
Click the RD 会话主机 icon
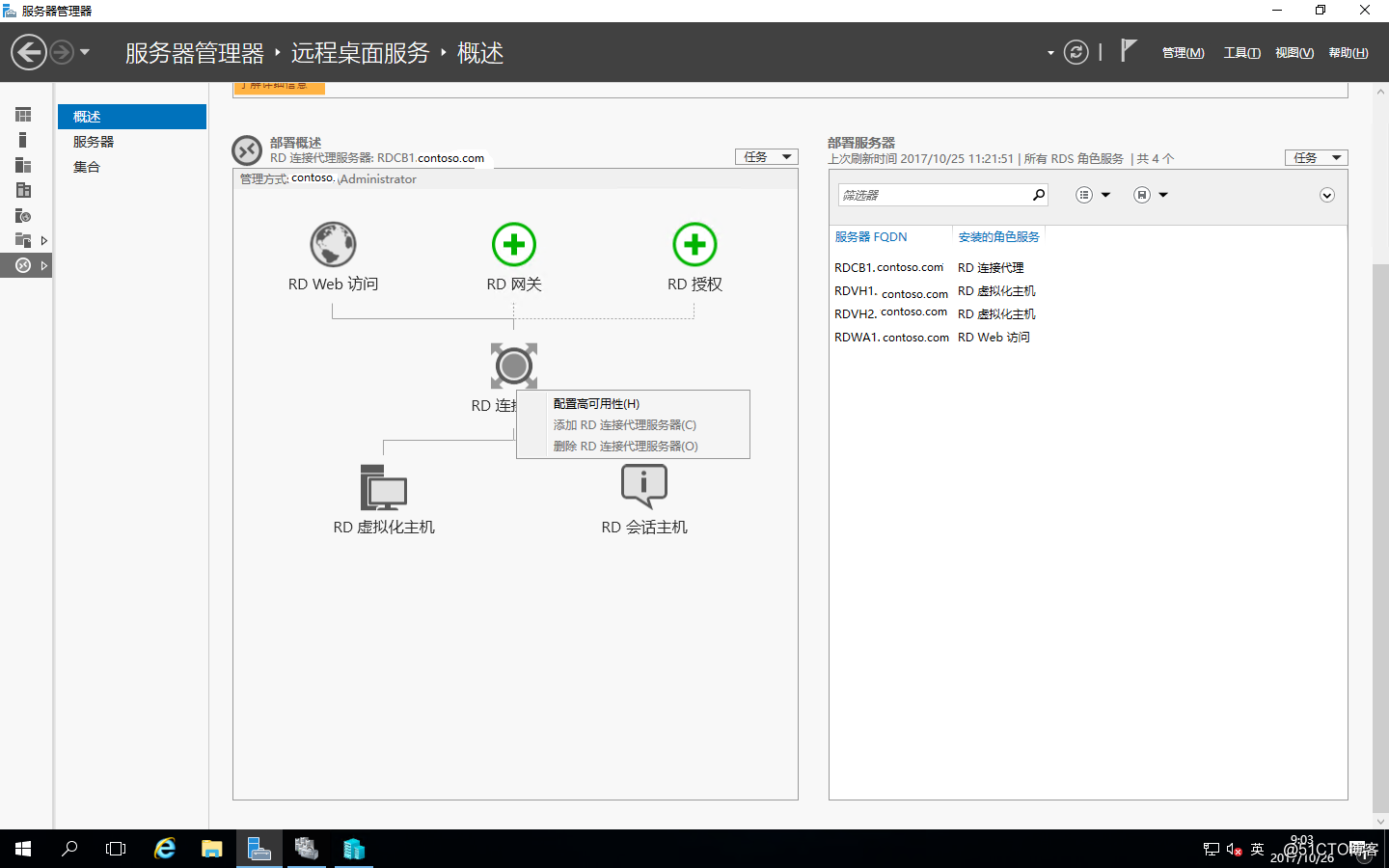[x=644, y=486]
